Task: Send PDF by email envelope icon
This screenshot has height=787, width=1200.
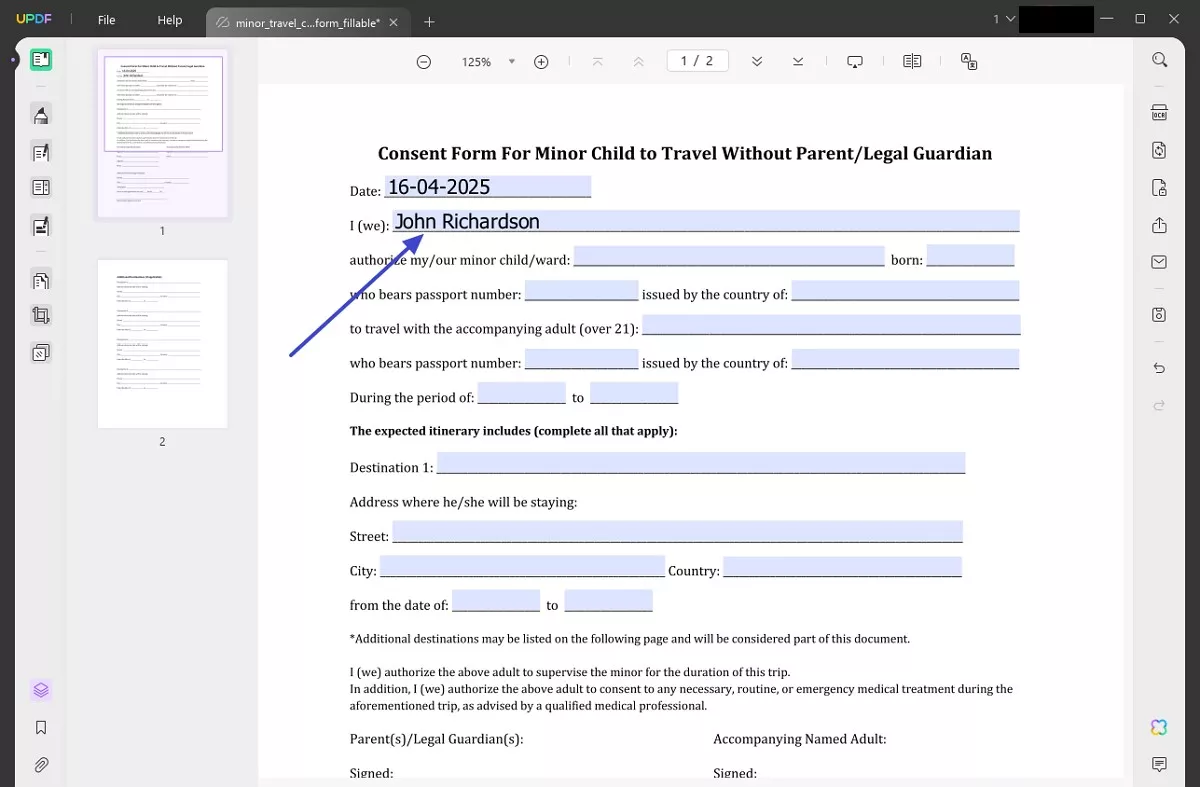Action: (1159, 262)
